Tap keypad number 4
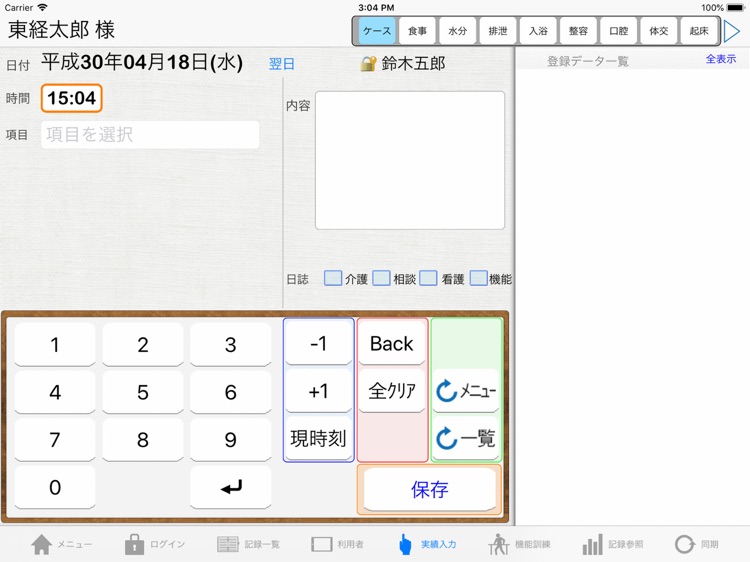 pos(55,392)
